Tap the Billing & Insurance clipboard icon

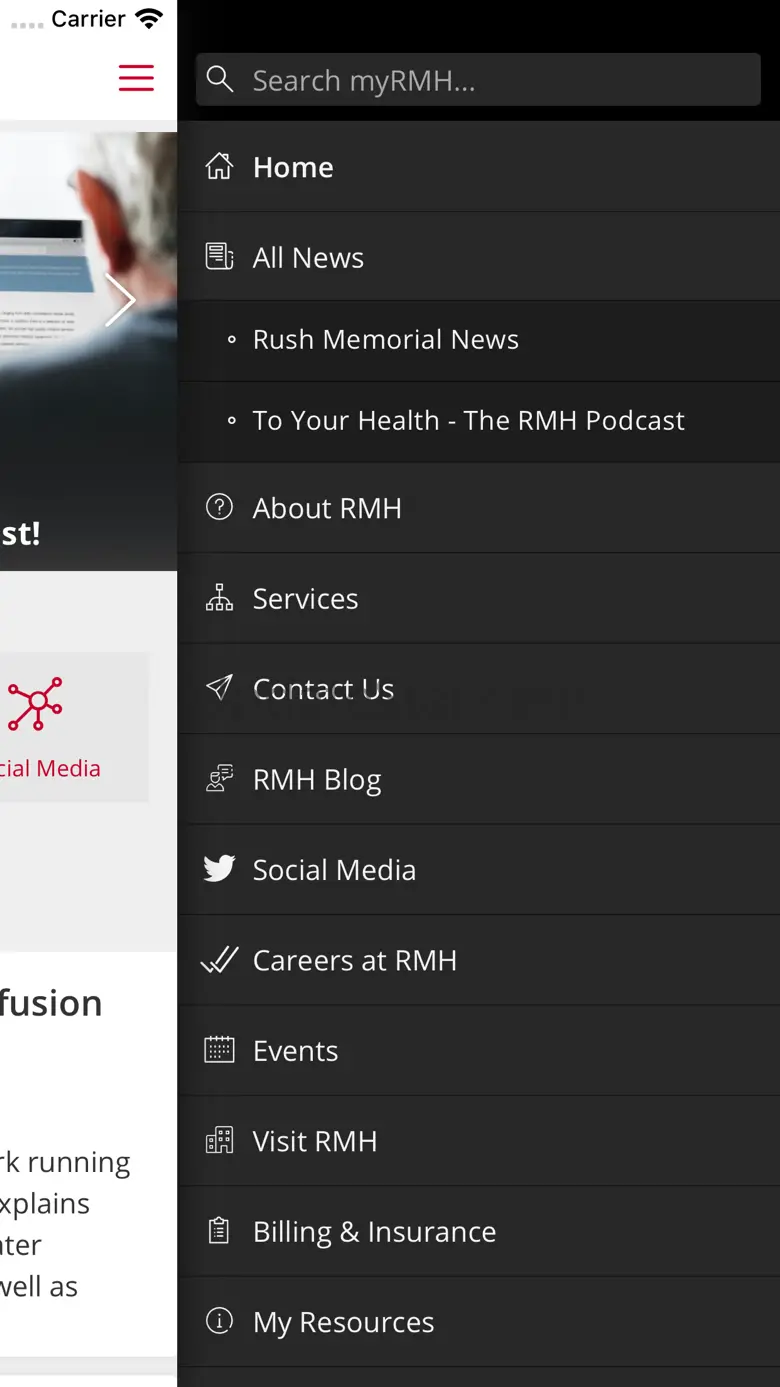pyautogui.click(x=219, y=1230)
